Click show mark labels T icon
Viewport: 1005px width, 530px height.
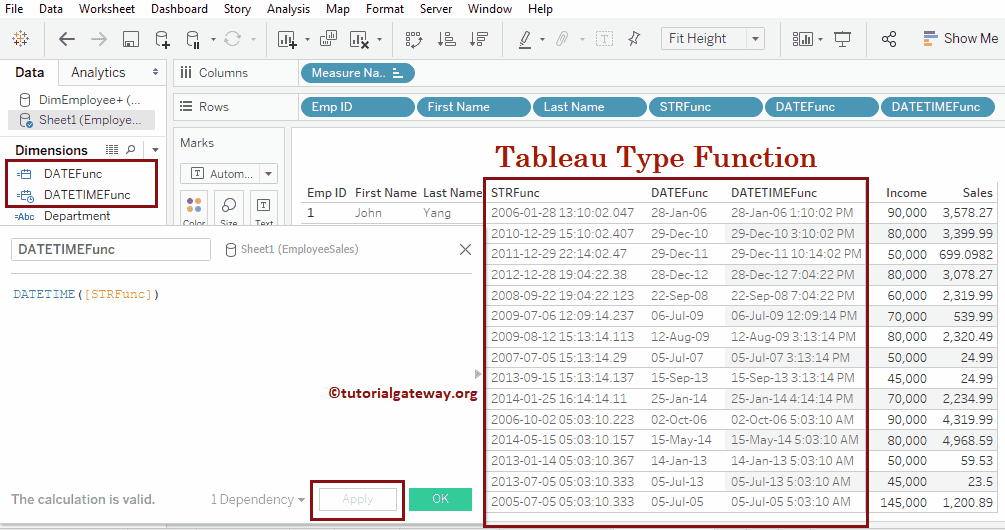pyautogui.click(x=604, y=40)
